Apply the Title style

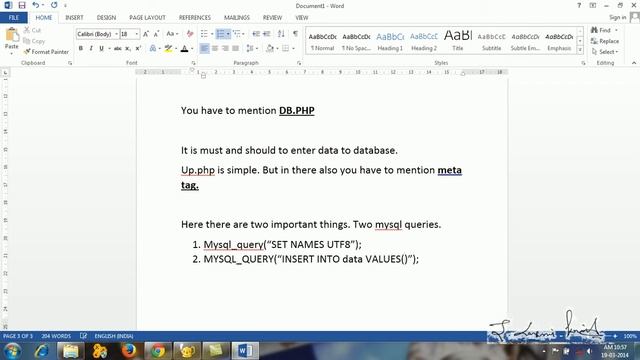458,41
